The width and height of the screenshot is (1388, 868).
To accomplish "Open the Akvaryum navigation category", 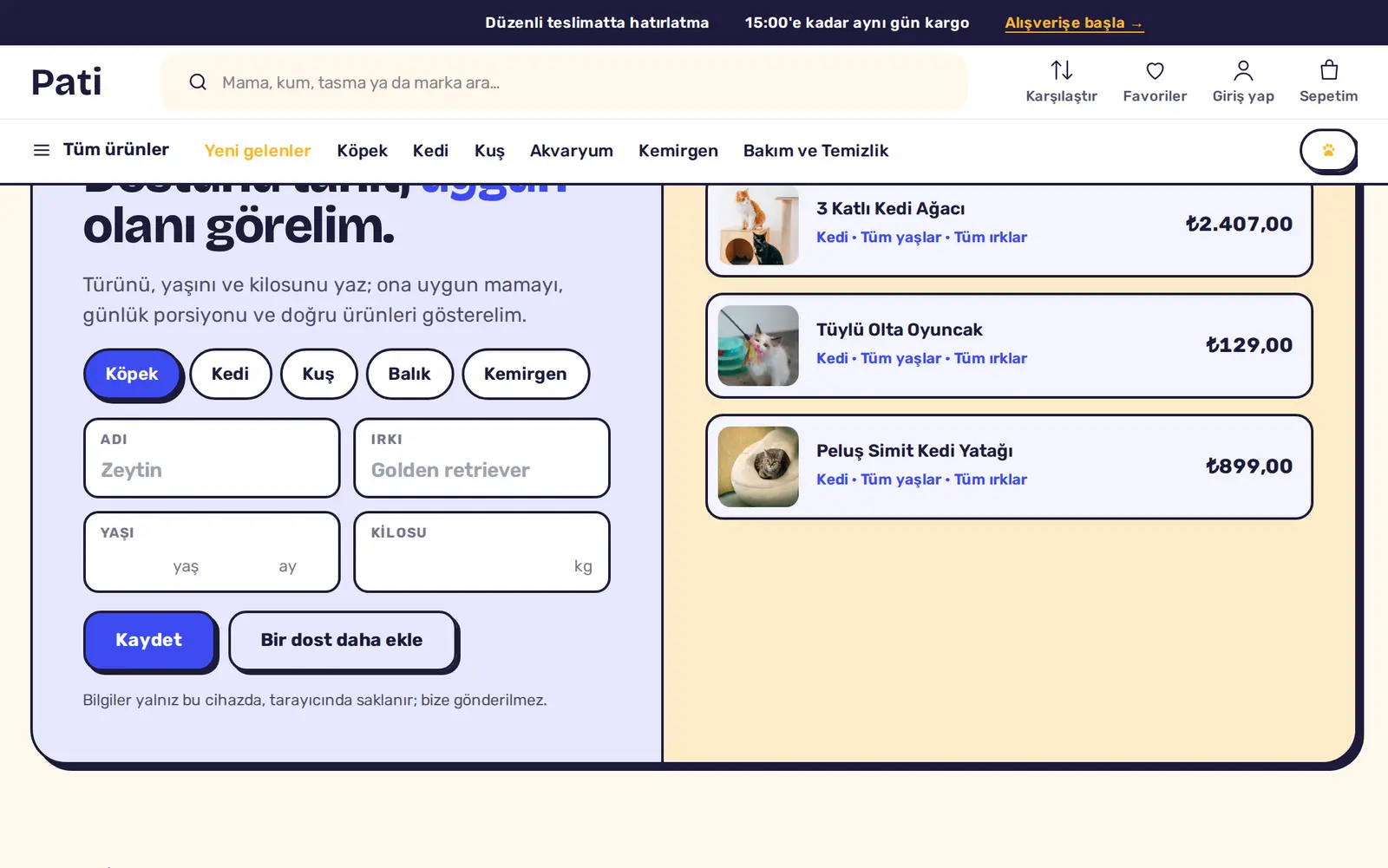I will (x=572, y=151).
